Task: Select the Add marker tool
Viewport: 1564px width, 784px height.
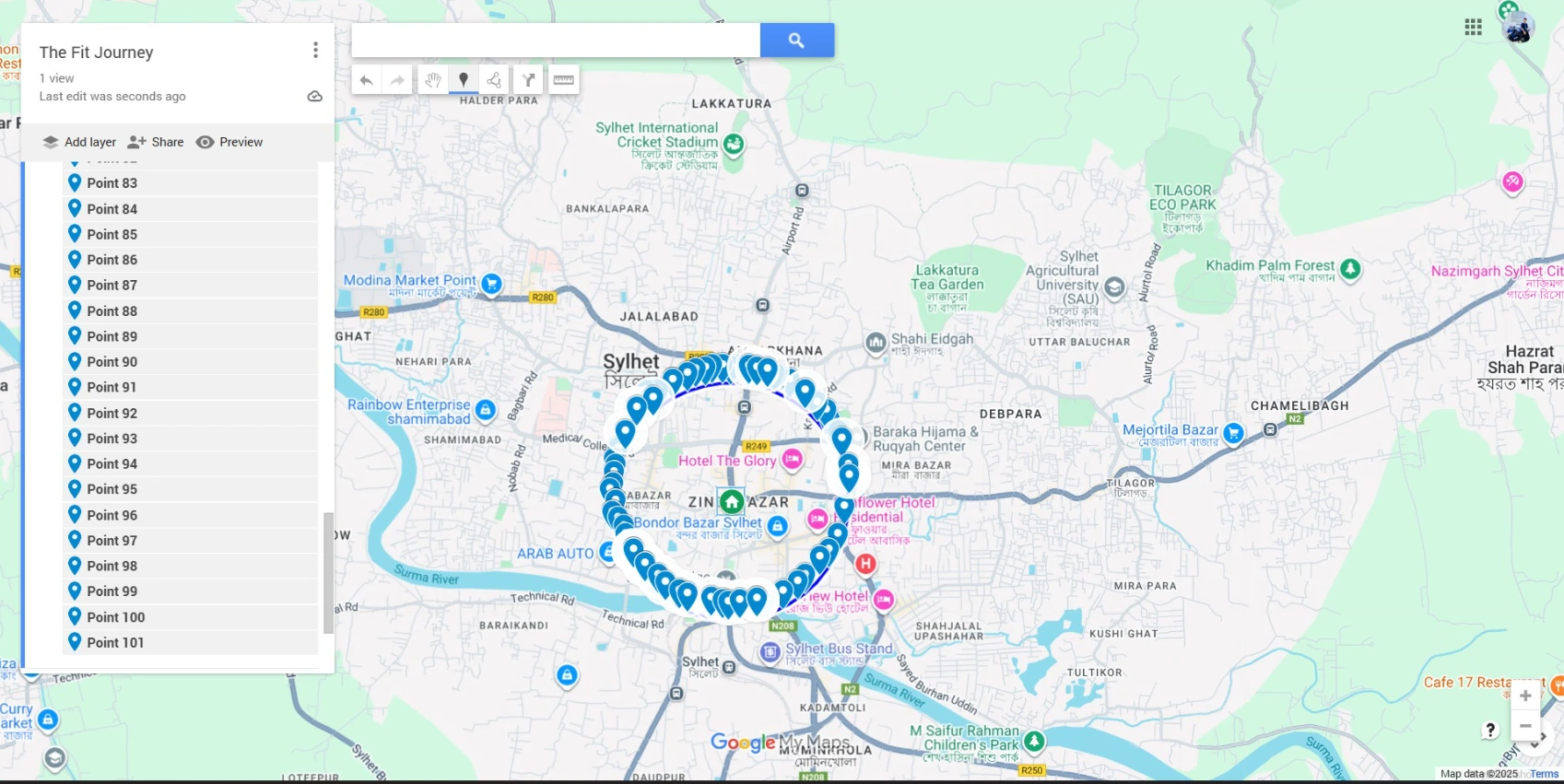Action: coord(464,80)
